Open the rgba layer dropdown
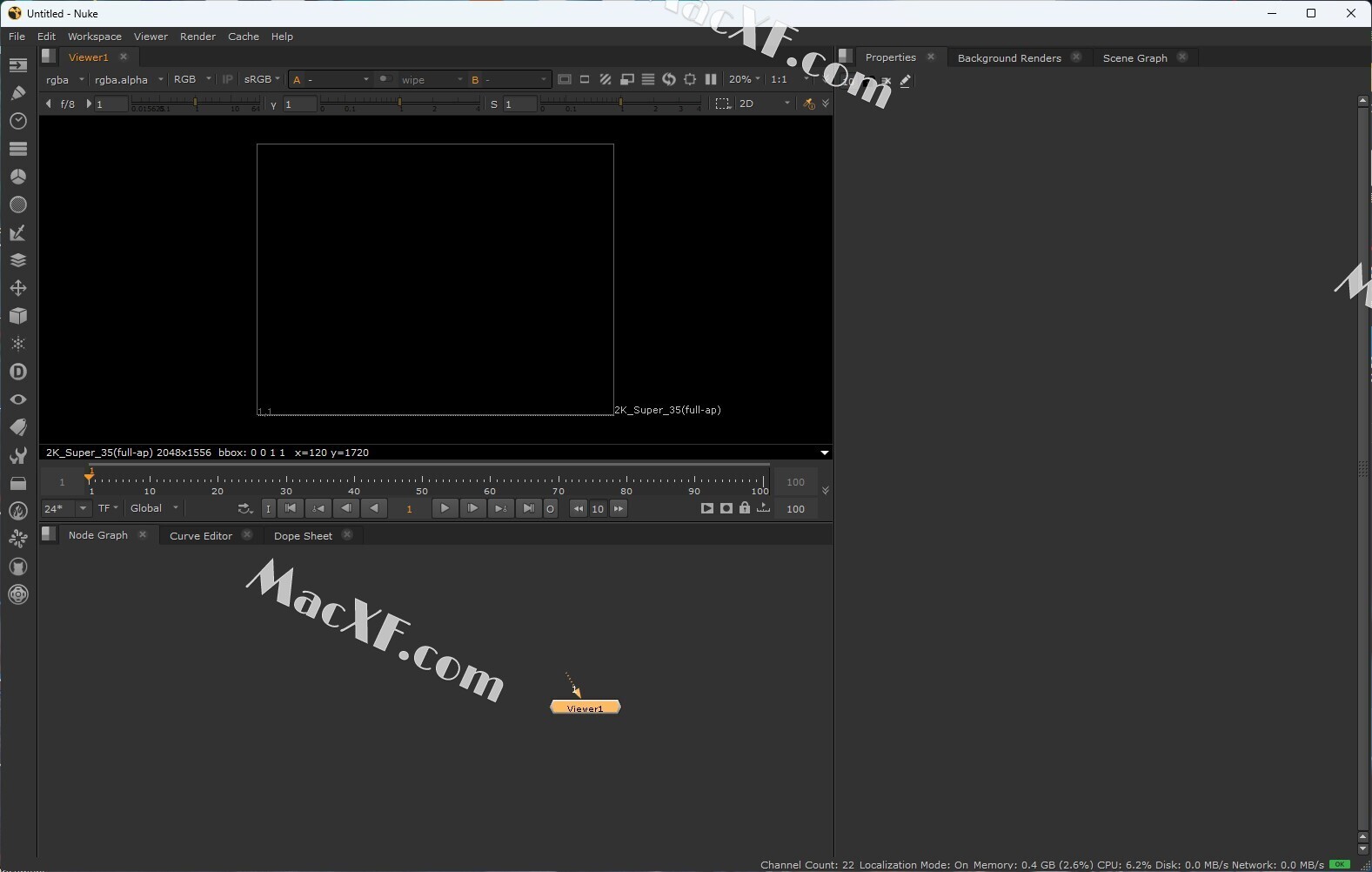Viewport: 1372px width, 872px height. pyautogui.click(x=65, y=79)
